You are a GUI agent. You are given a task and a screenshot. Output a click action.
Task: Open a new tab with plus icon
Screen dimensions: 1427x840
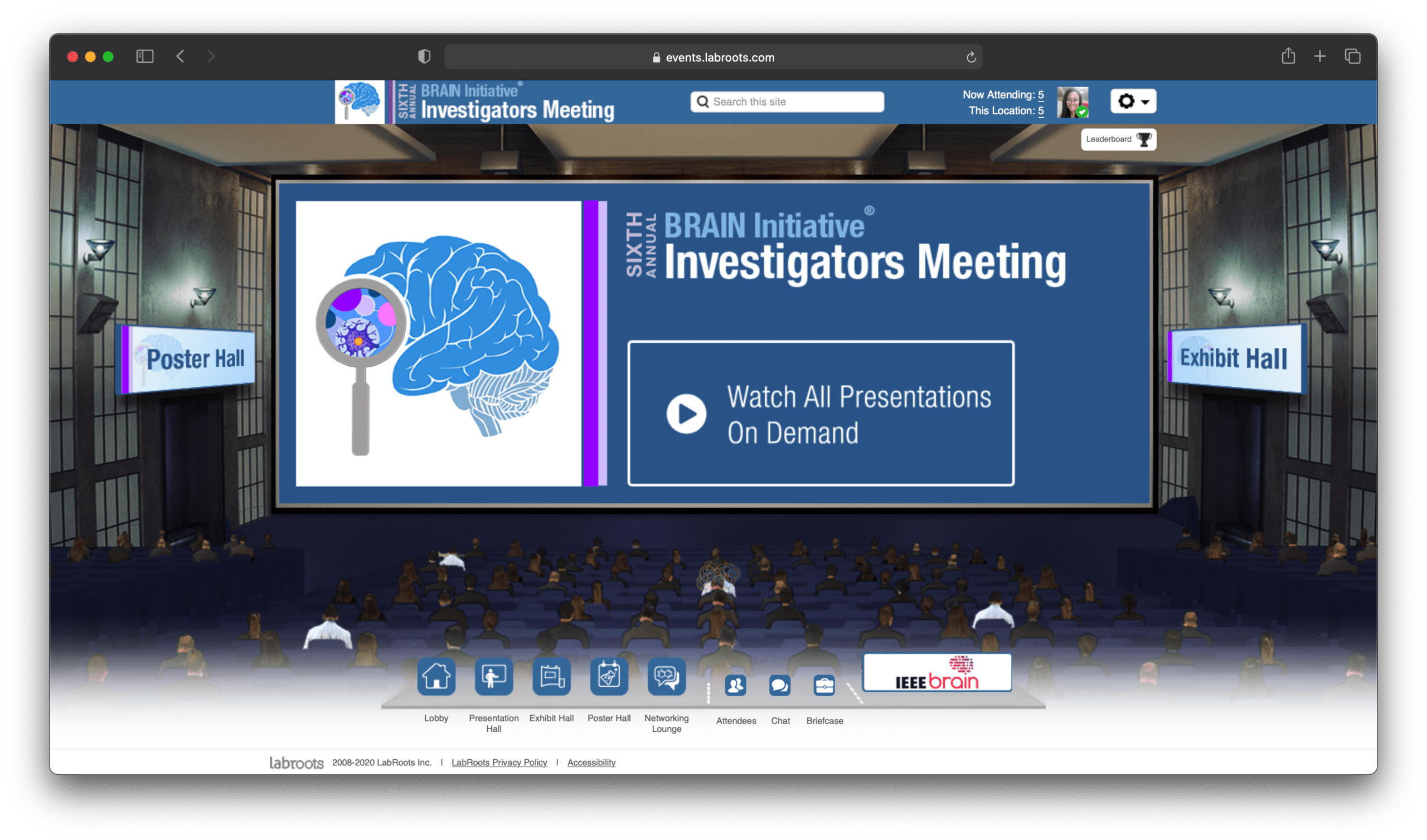coord(1319,57)
